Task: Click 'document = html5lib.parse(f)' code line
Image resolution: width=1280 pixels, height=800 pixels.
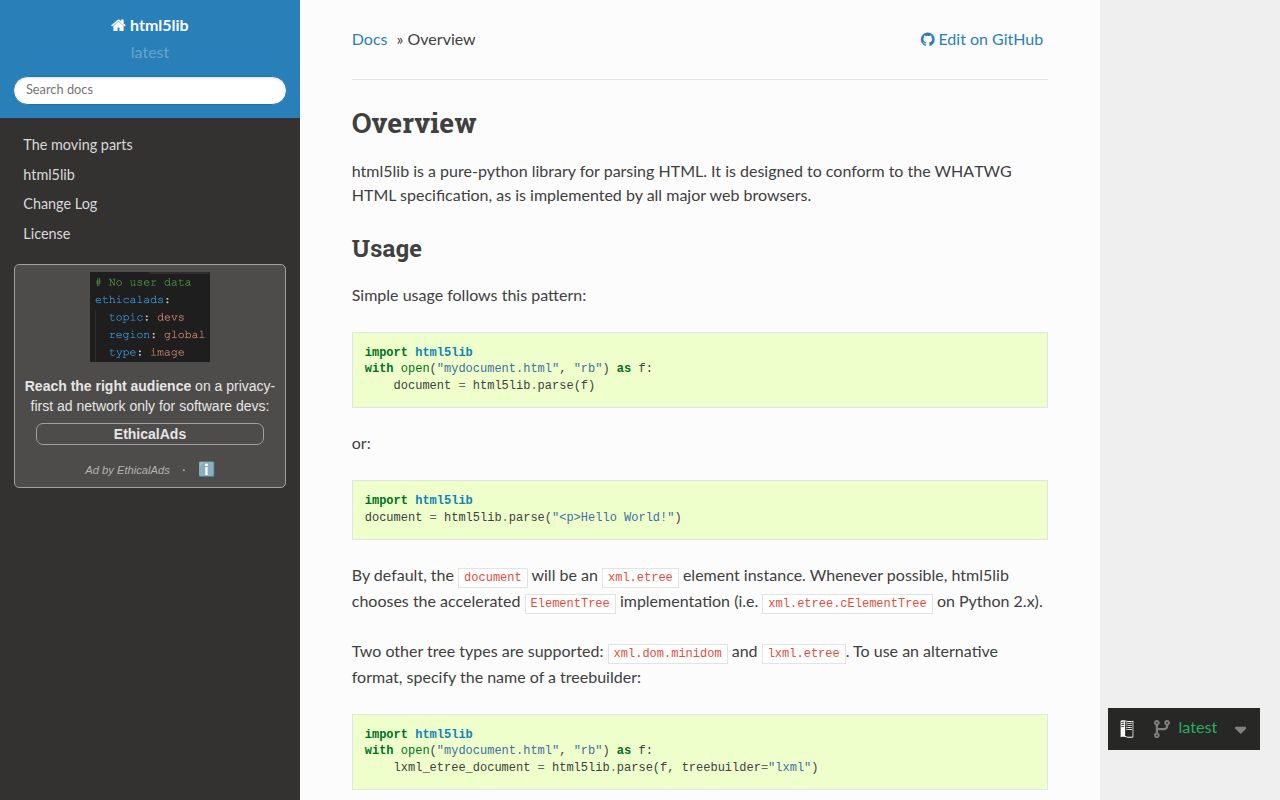Action: [x=494, y=385]
